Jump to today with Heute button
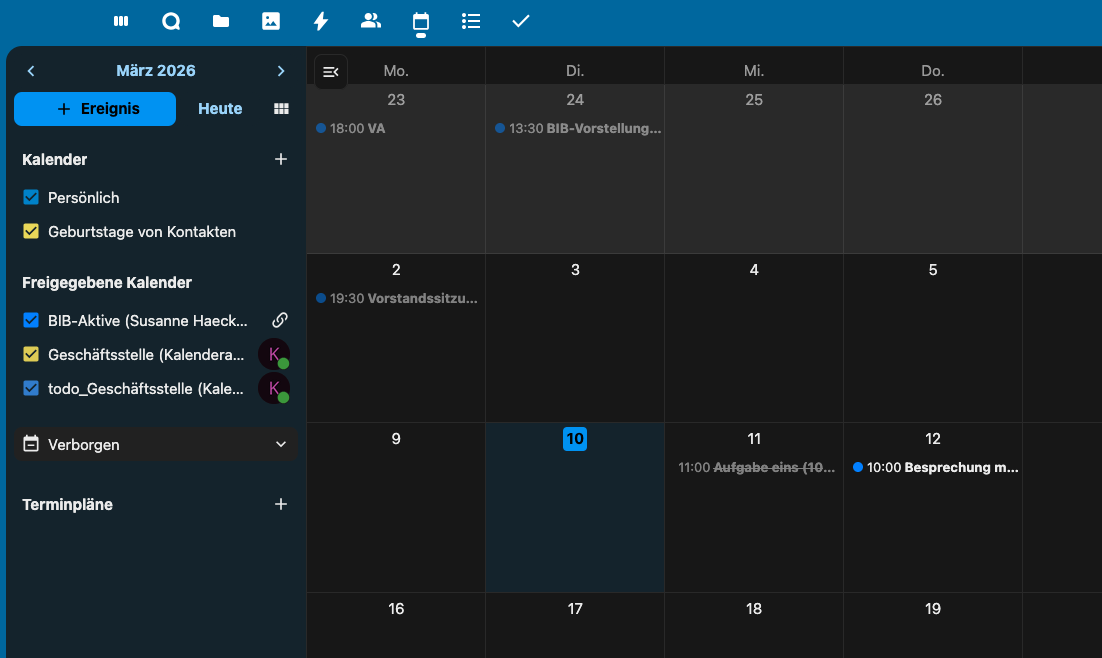The width and height of the screenshot is (1102, 658). pyautogui.click(x=220, y=109)
